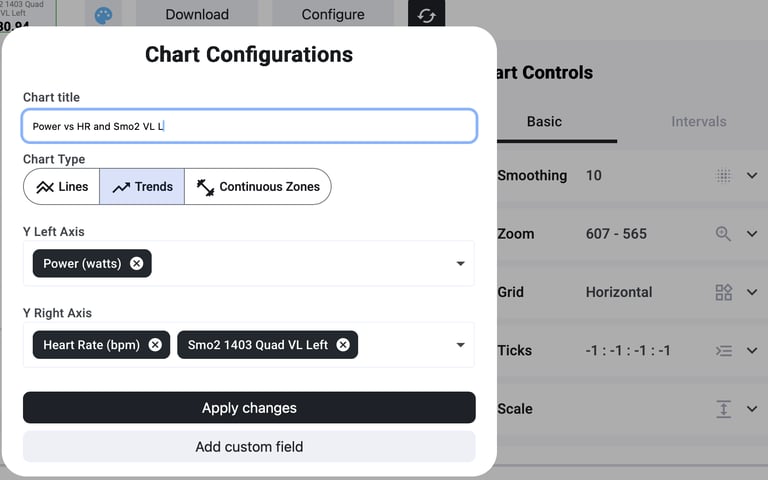Select Lines chart type
768x480 pixels.
coord(62,187)
